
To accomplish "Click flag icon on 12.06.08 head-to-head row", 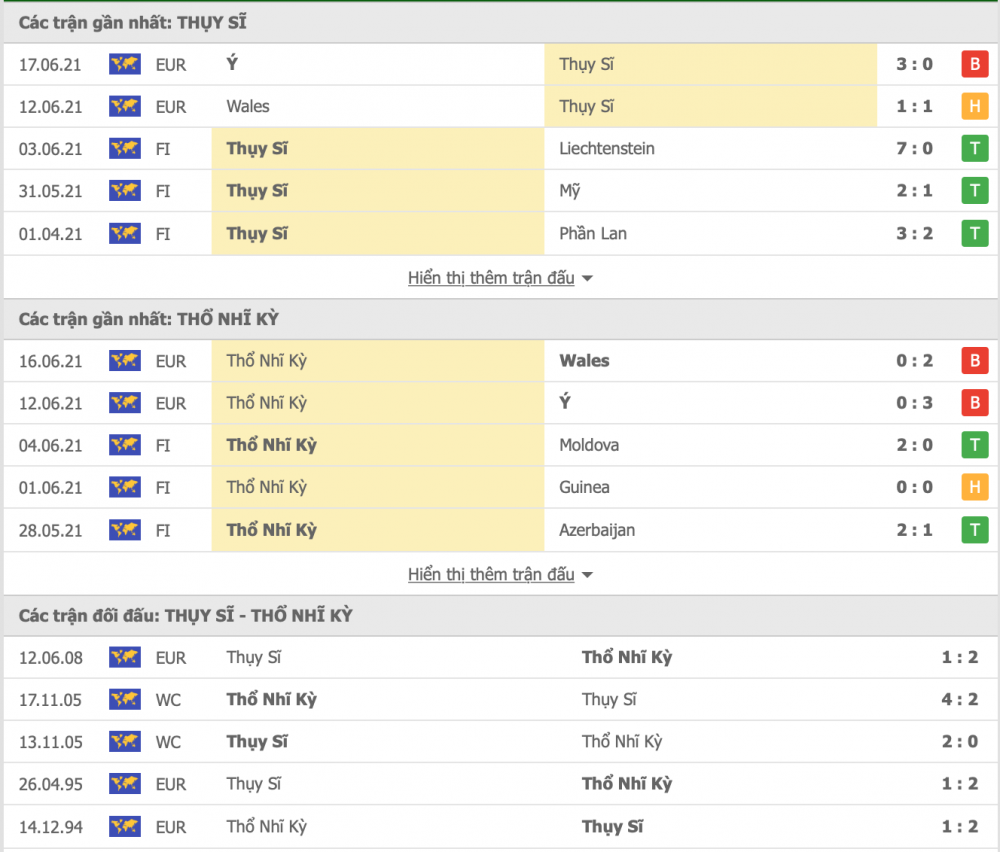I will point(125,658).
